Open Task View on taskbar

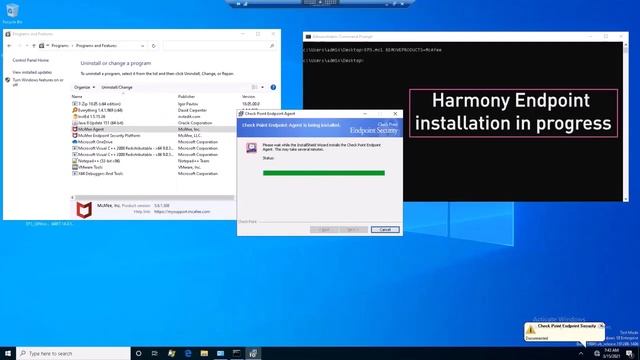pyautogui.click(x=155, y=353)
